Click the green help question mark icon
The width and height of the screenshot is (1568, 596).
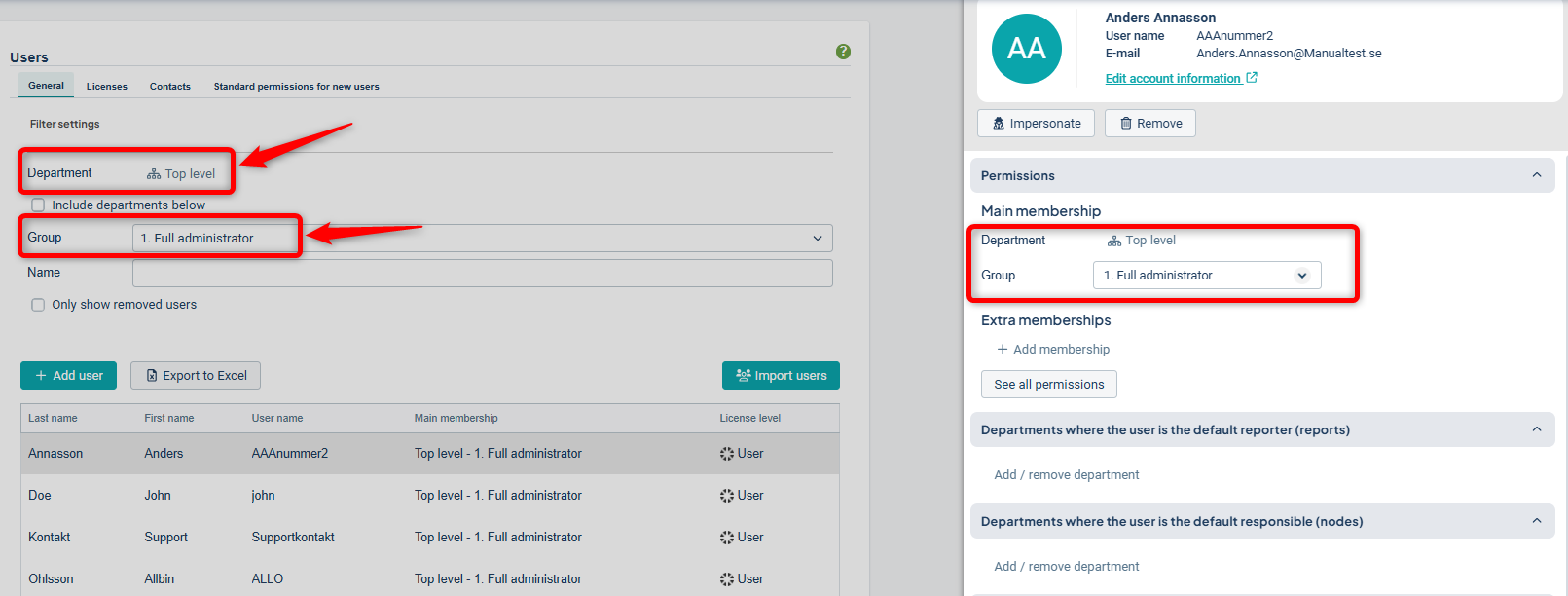click(843, 52)
